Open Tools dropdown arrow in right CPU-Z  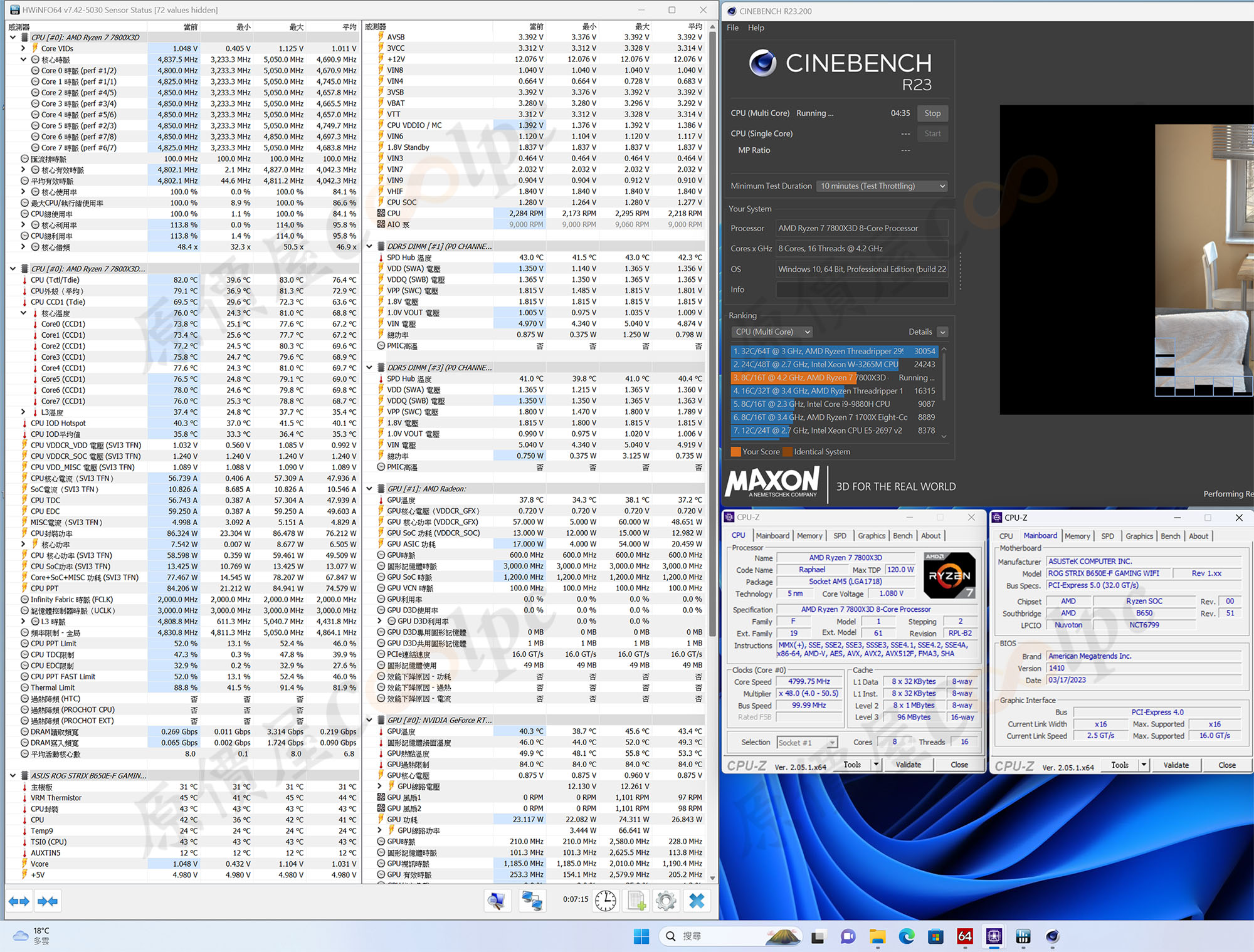[x=1144, y=765]
